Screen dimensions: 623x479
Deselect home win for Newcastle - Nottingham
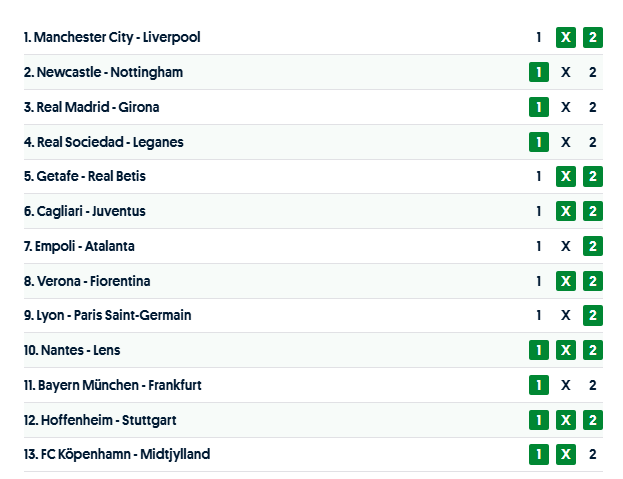pyautogui.click(x=539, y=72)
